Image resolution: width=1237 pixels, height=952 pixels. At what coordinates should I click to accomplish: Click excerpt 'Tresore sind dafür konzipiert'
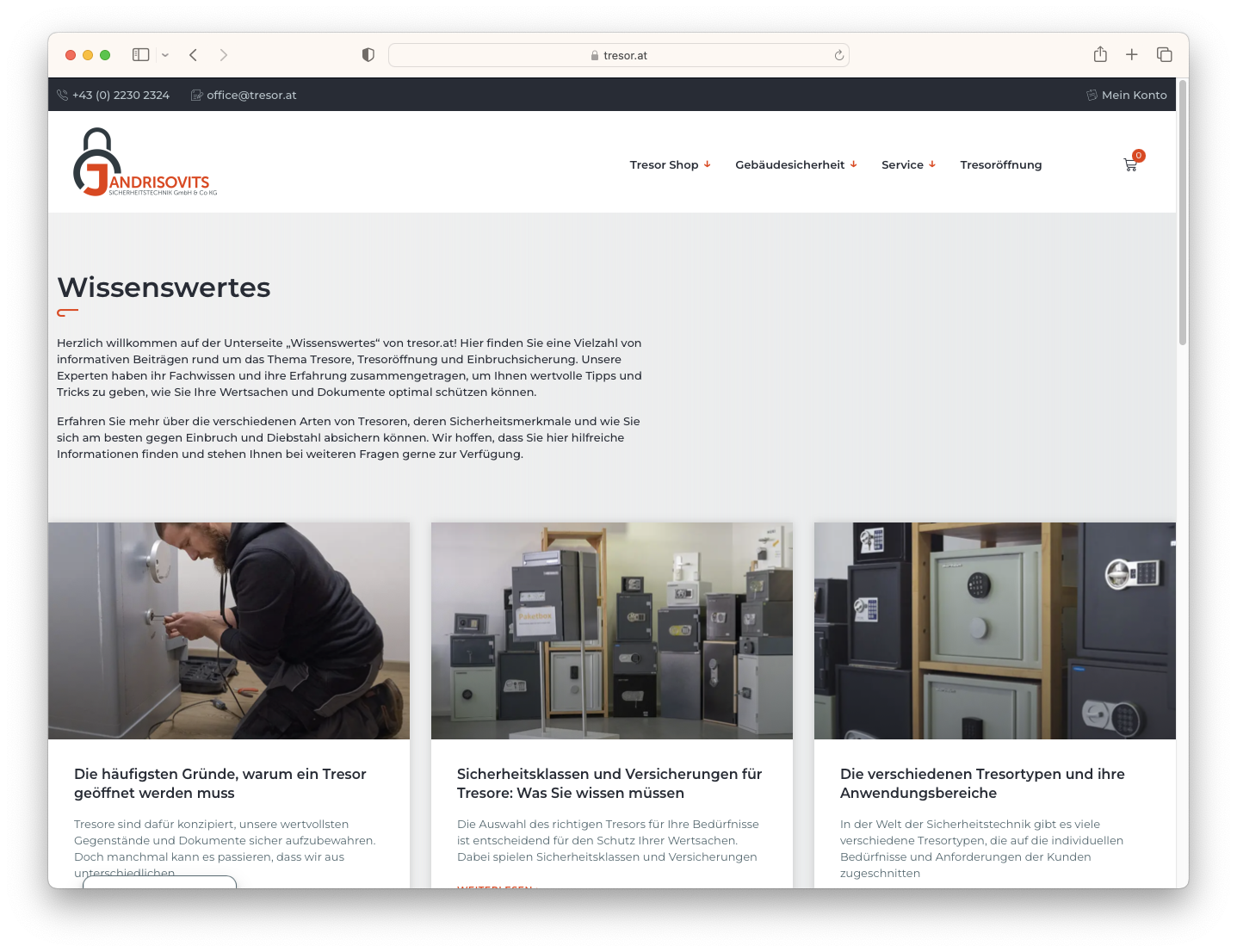225,849
